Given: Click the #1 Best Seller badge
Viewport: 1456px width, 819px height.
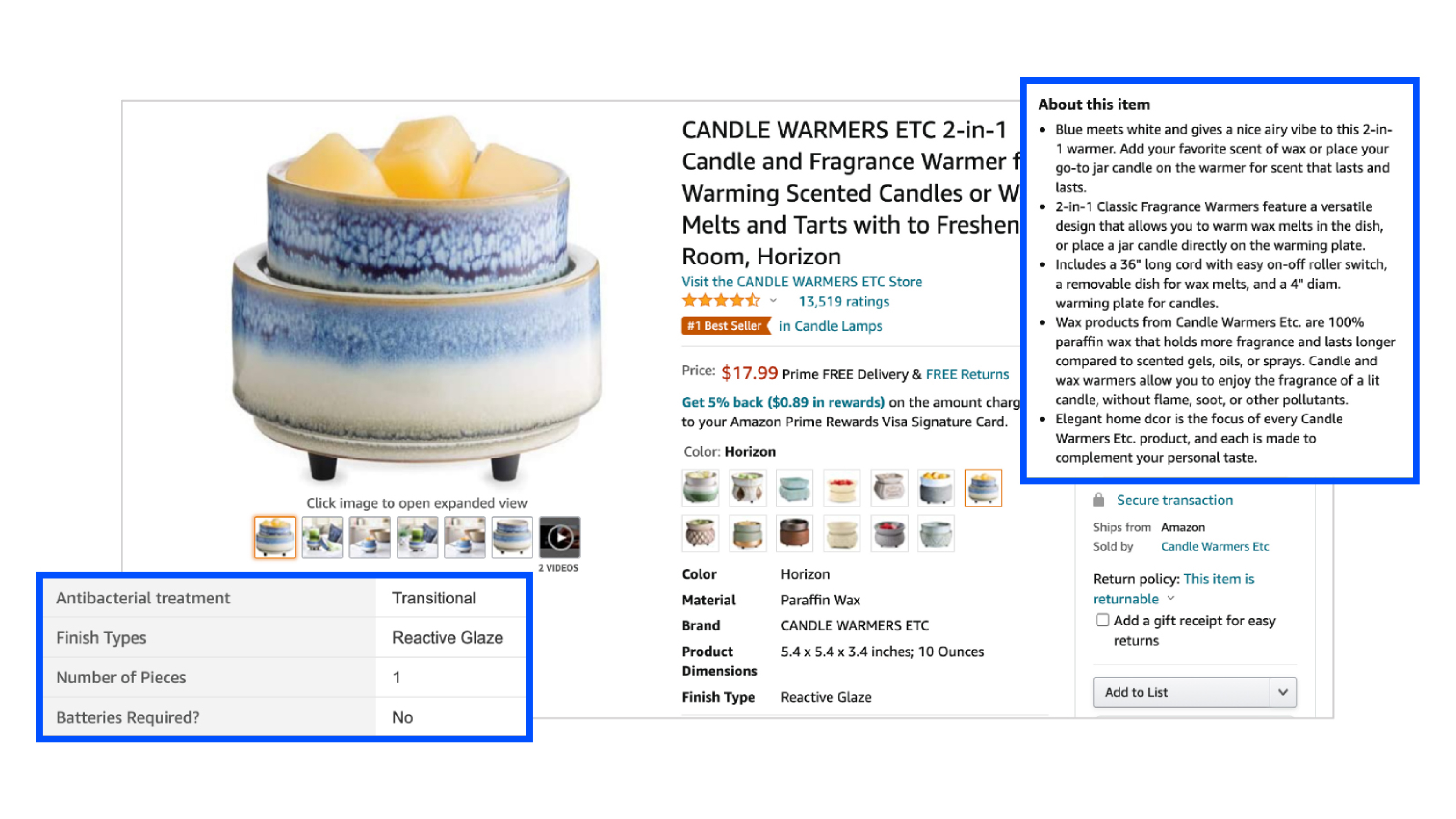Looking at the screenshot, I should click(726, 326).
